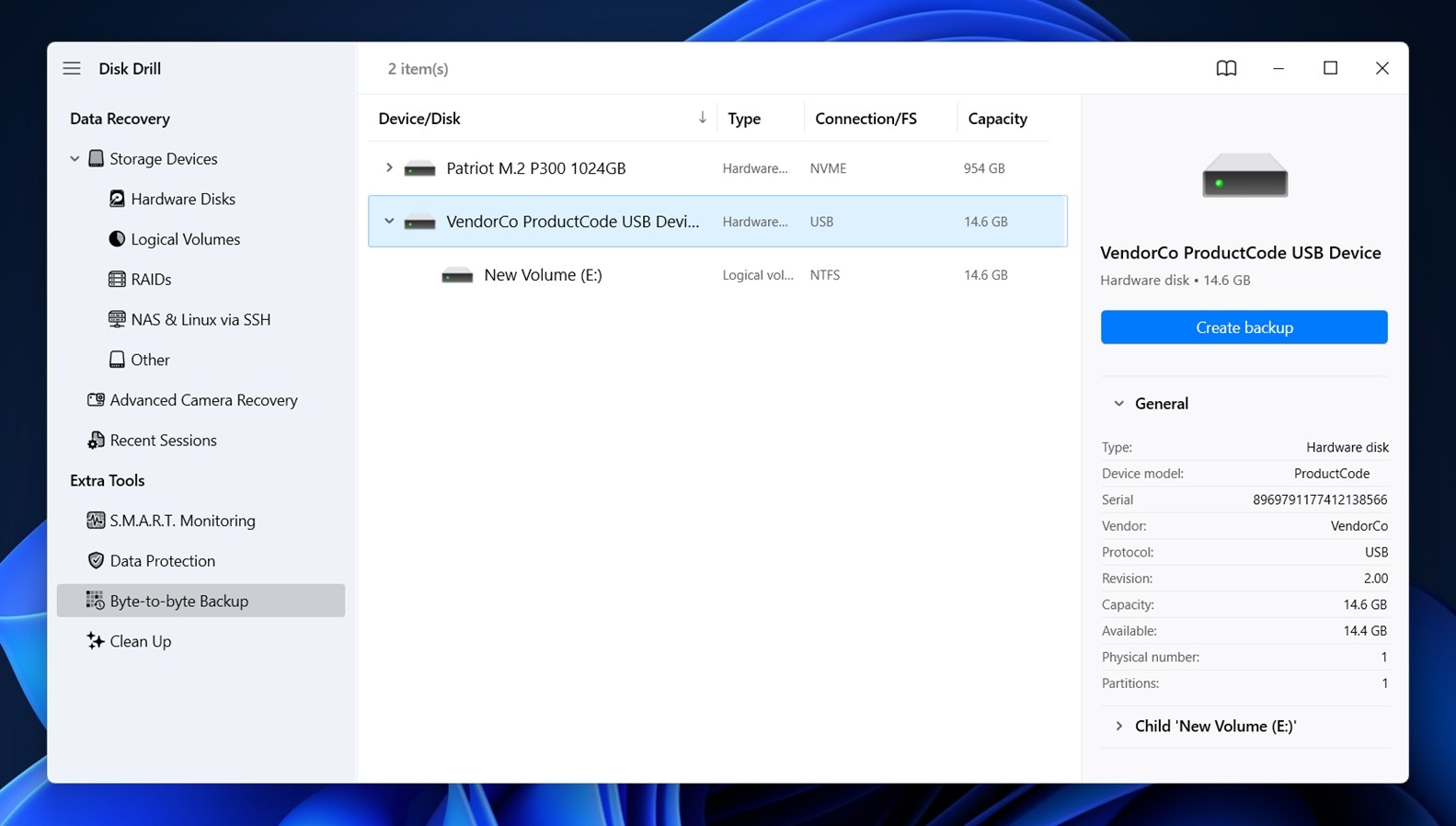Click the Data Protection shield icon
The width and height of the screenshot is (1456, 826).
(x=96, y=561)
